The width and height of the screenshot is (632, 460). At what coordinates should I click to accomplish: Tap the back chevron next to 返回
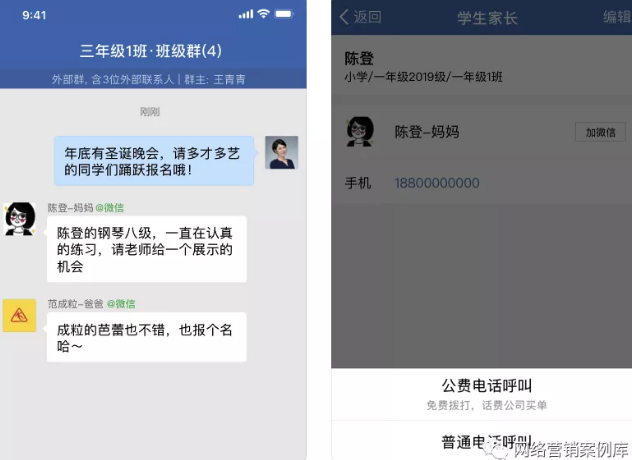(x=344, y=17)
